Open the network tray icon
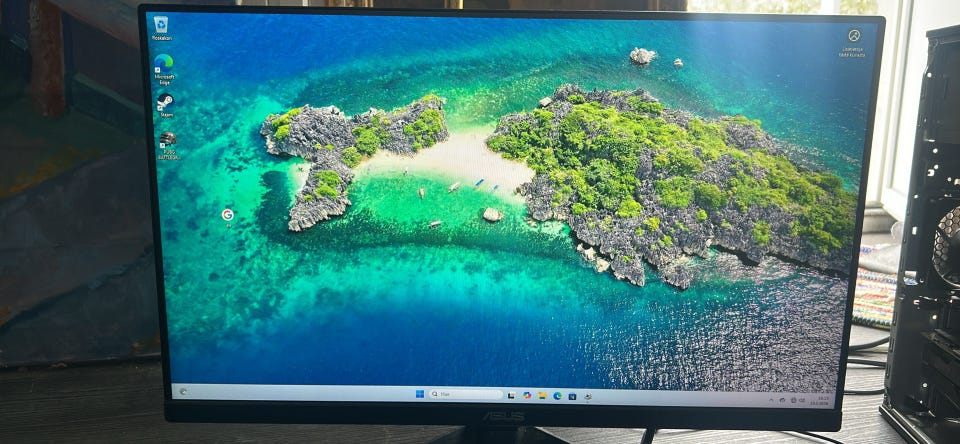The width and height of the screenshot is (960, 444). pyautogui.click(x=793, y=400)
